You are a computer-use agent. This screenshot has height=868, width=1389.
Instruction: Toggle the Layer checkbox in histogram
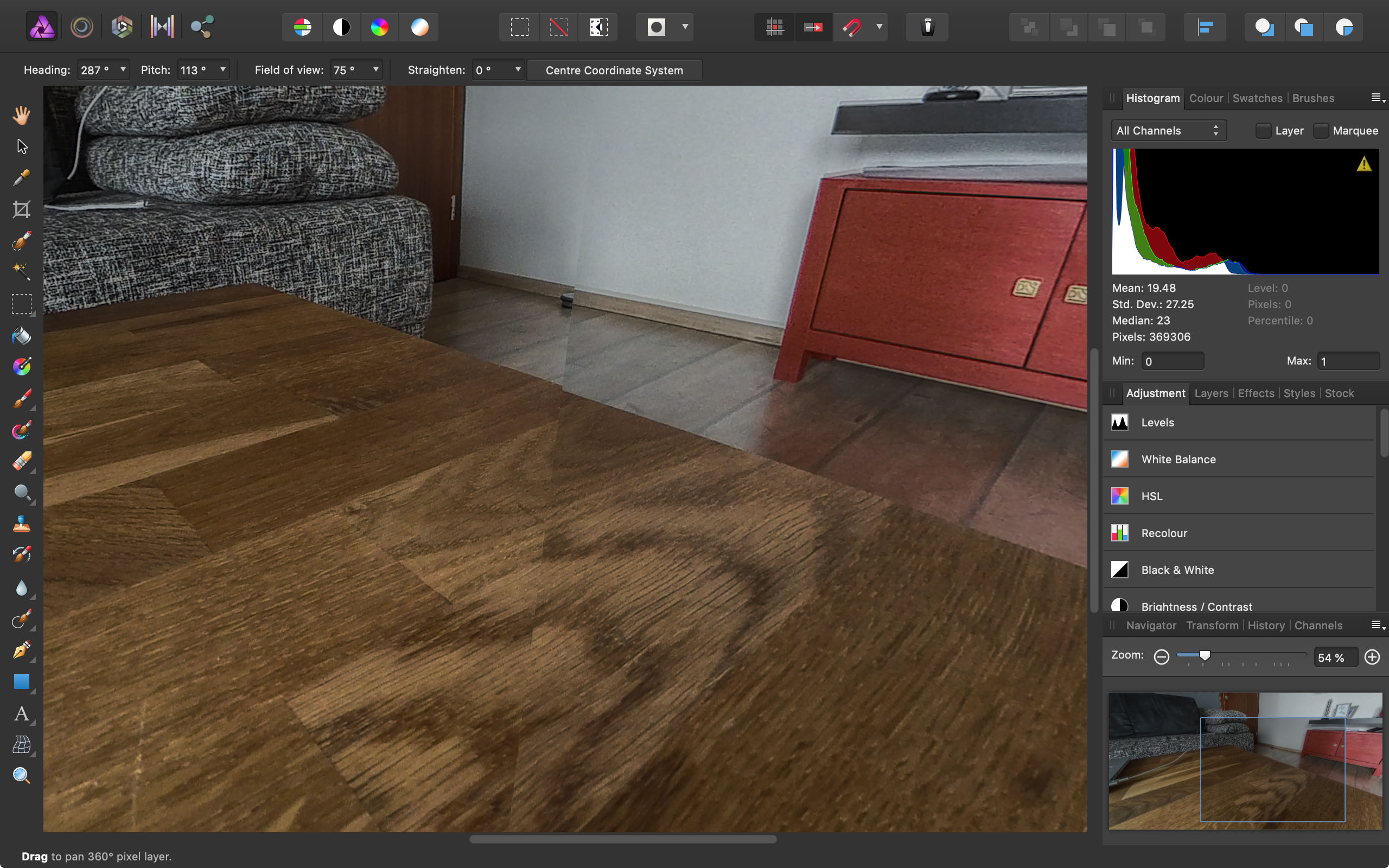pyautogui.click(x=1261, y=130)
